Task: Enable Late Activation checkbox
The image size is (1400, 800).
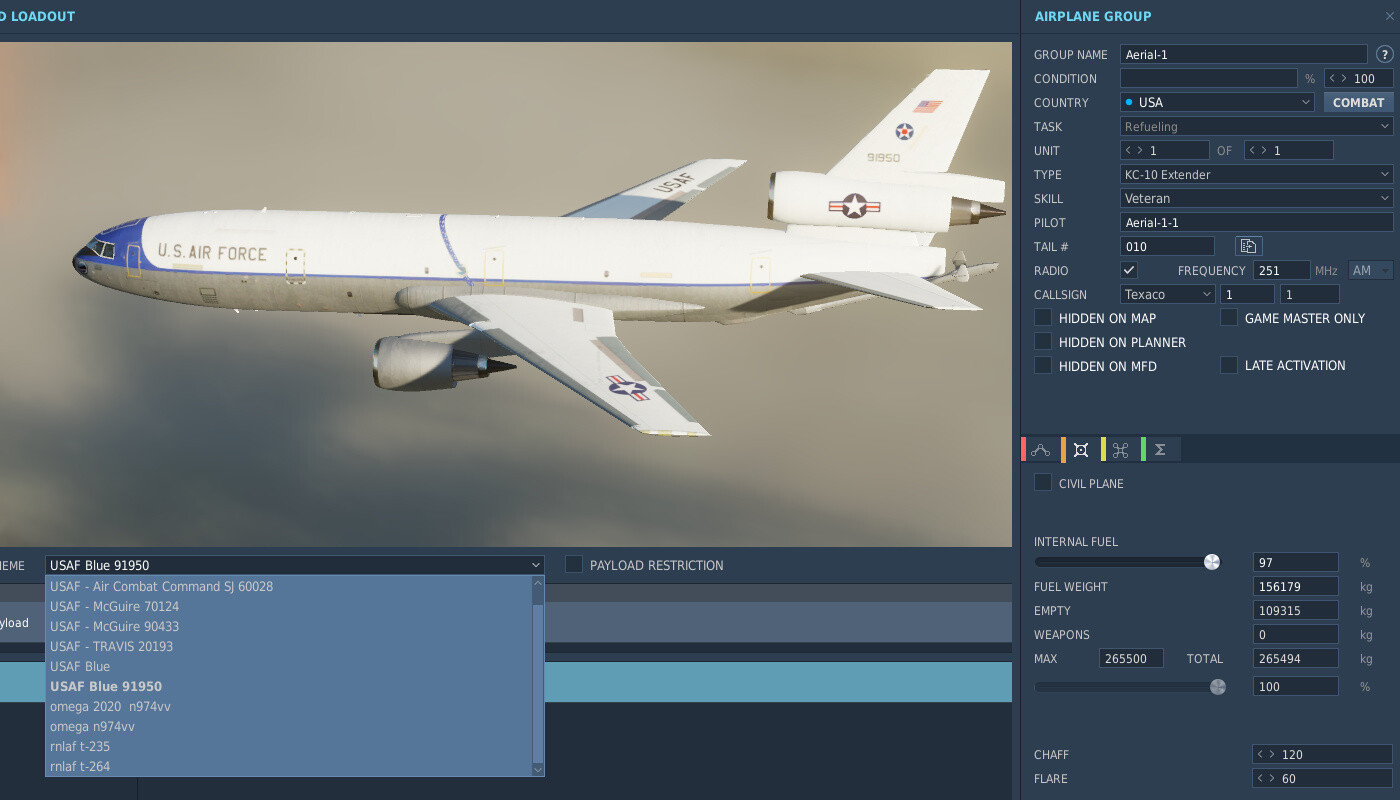Action: [1229, 365]
